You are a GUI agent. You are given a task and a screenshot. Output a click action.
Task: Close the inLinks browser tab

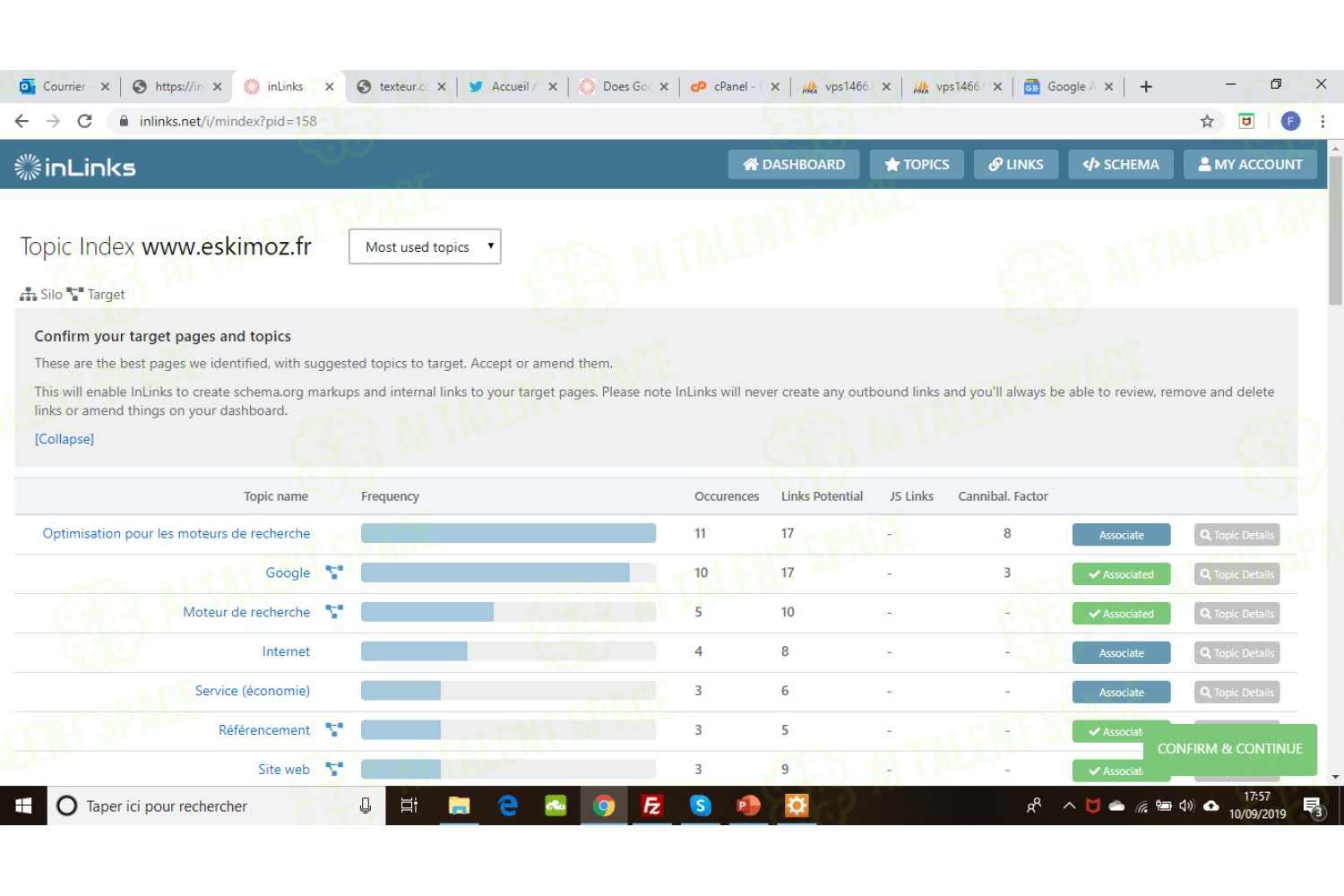[329, 86]
